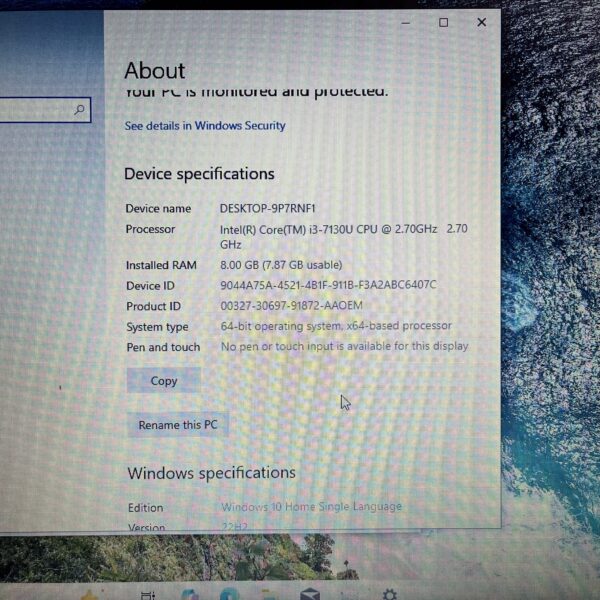Viewport: 600px width, 600px height.
Task: Click Rename this PC button
Action: (x=178, y=425)
